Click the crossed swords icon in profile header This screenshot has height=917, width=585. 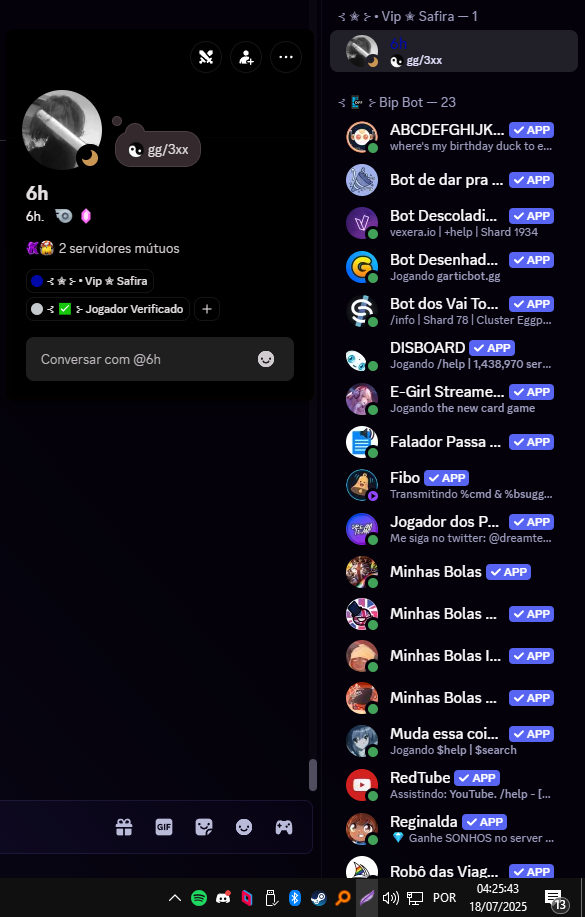[x=206, y=57]
